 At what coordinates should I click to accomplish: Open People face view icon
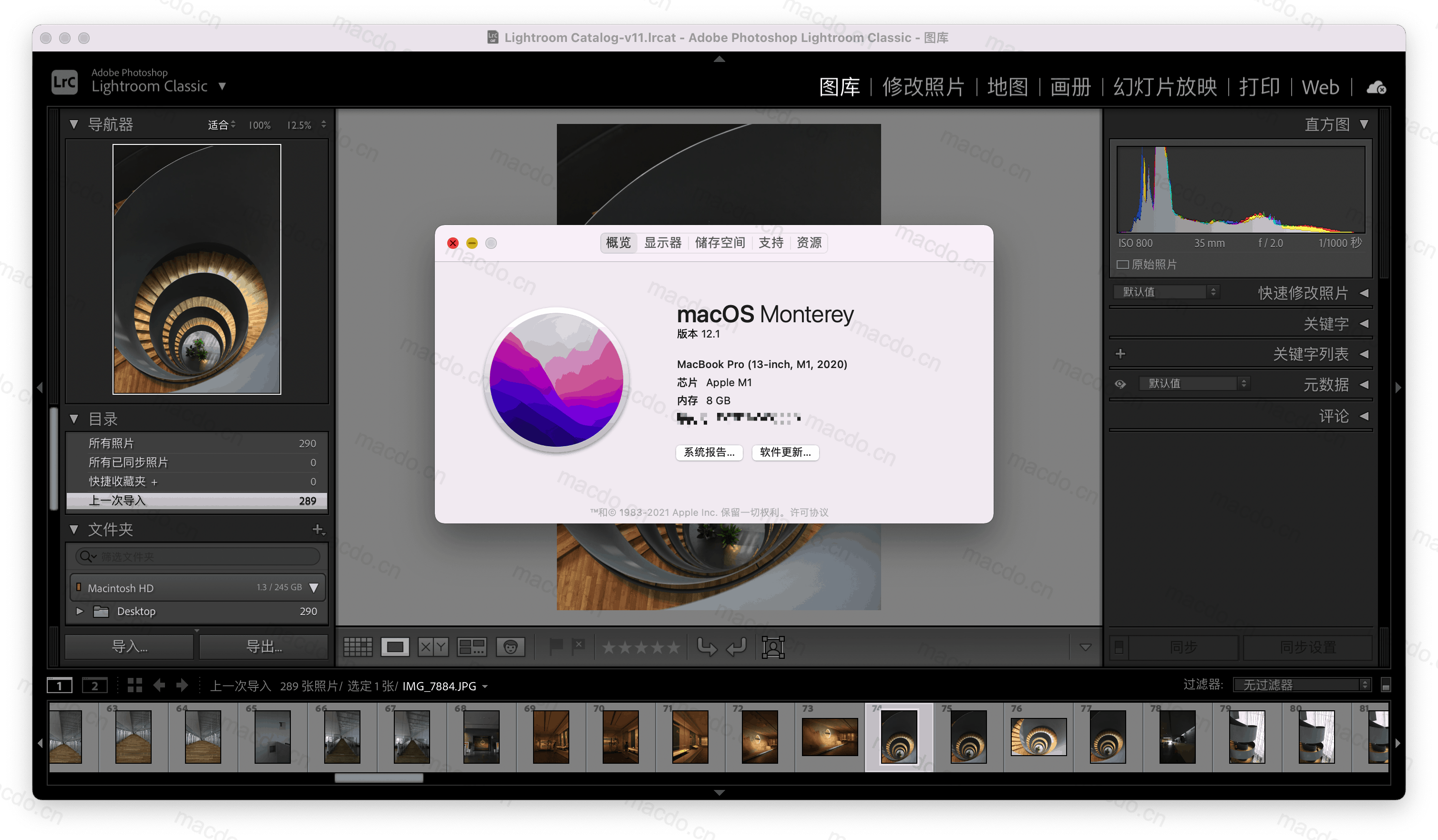click(x=511, y=647)
